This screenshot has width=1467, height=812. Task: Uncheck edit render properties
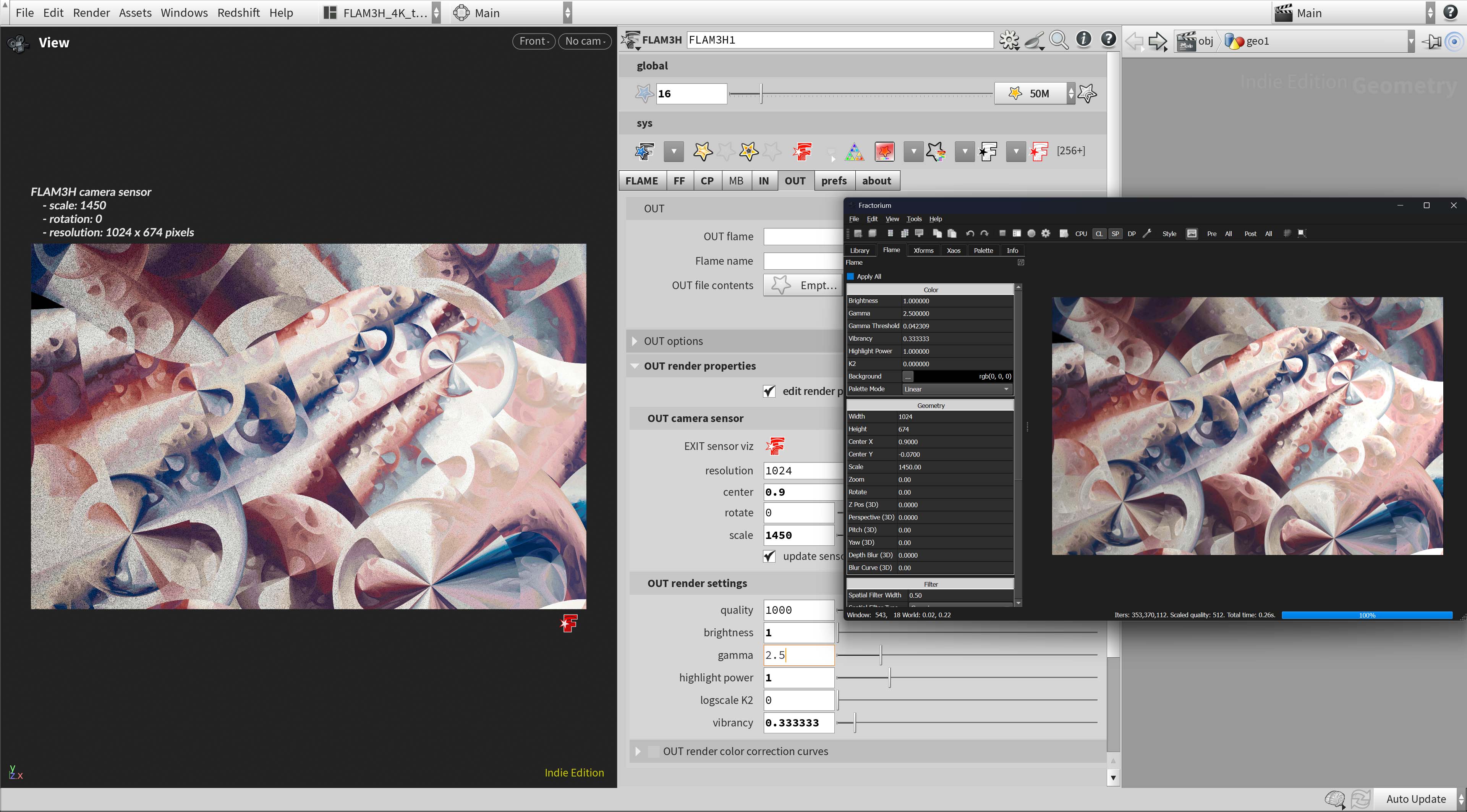[769, 391]
